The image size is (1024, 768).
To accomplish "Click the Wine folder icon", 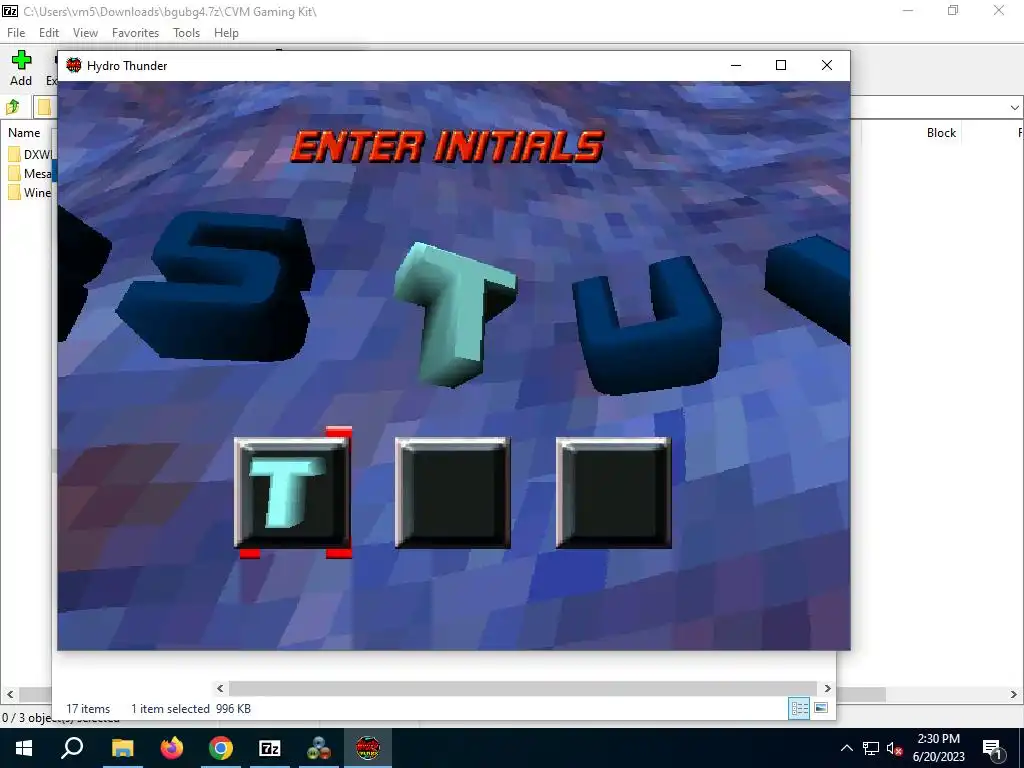I will tap(14, 192).
